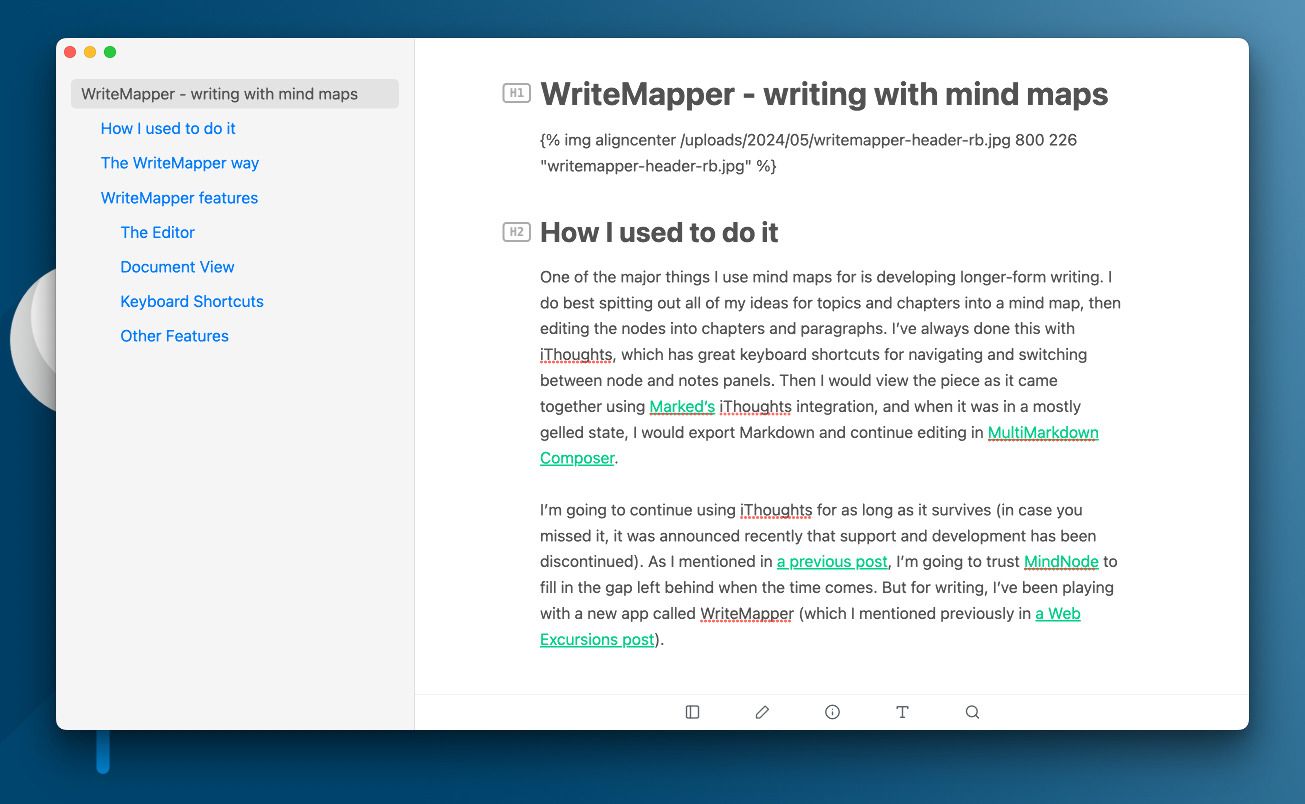Open the MindNode hyperlink
The height and width of the screenshot is (804, 1305).
pos(1060,561)
